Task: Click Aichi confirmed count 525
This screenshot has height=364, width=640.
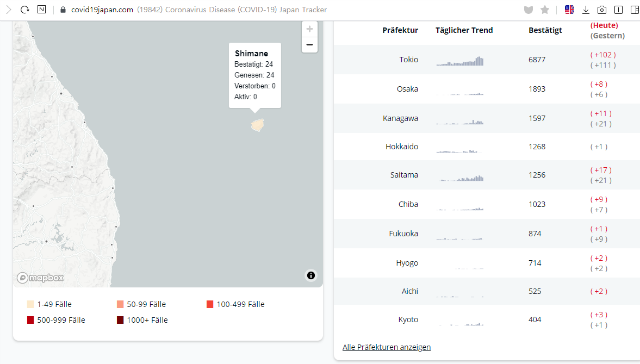Action: [535, 291]
